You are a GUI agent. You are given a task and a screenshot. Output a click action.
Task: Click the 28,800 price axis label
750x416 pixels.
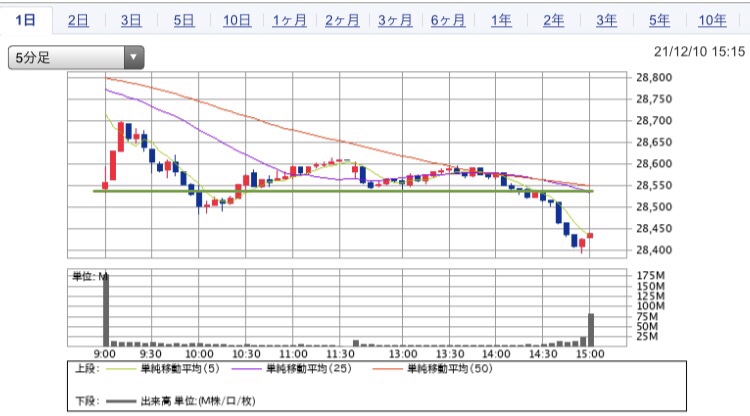(x=654, y=77)
